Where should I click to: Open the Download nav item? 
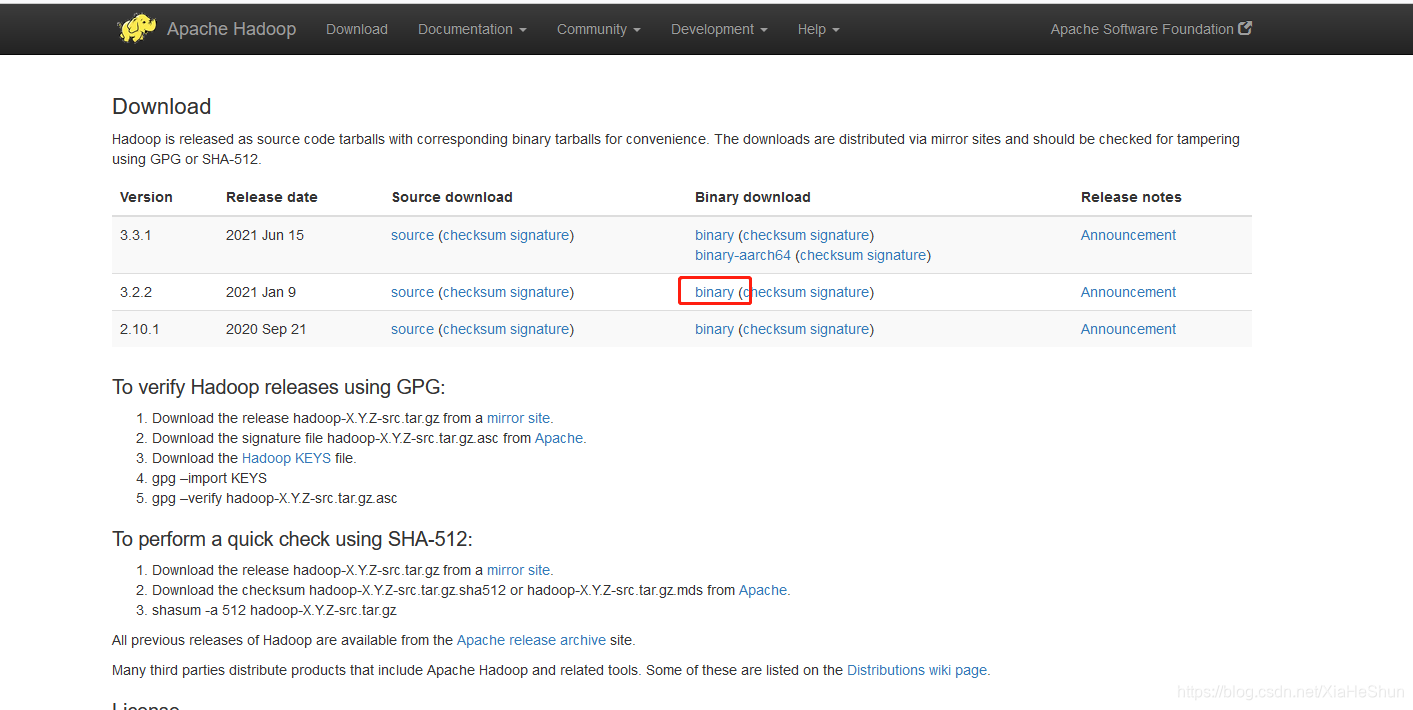[x=357, y=29]
